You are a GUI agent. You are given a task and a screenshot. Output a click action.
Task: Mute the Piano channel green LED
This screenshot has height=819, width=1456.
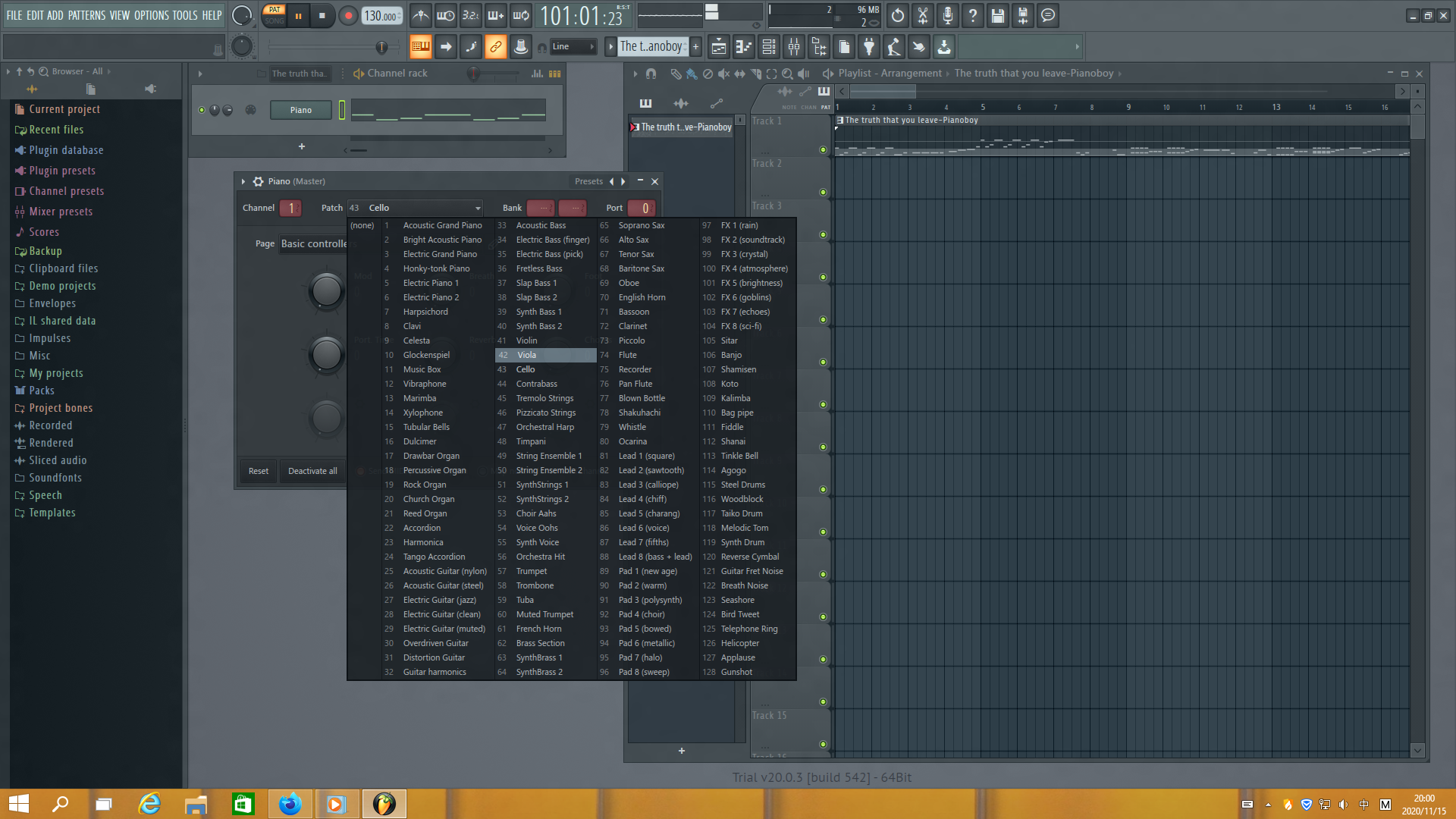point(202,110)
